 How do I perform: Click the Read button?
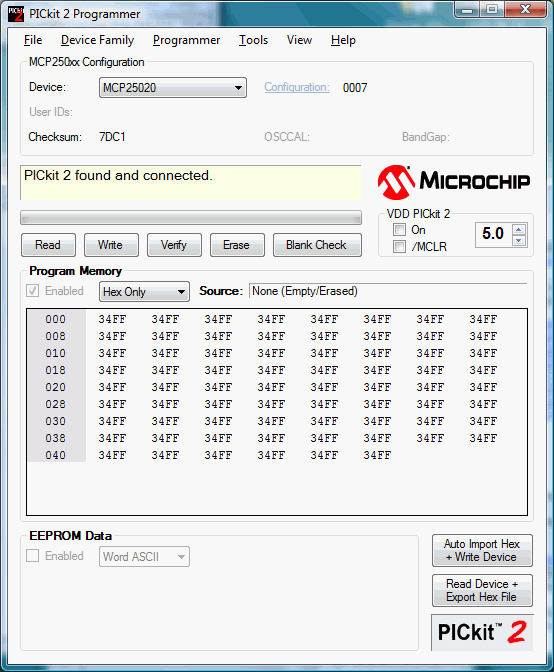(x=48, y=245)
